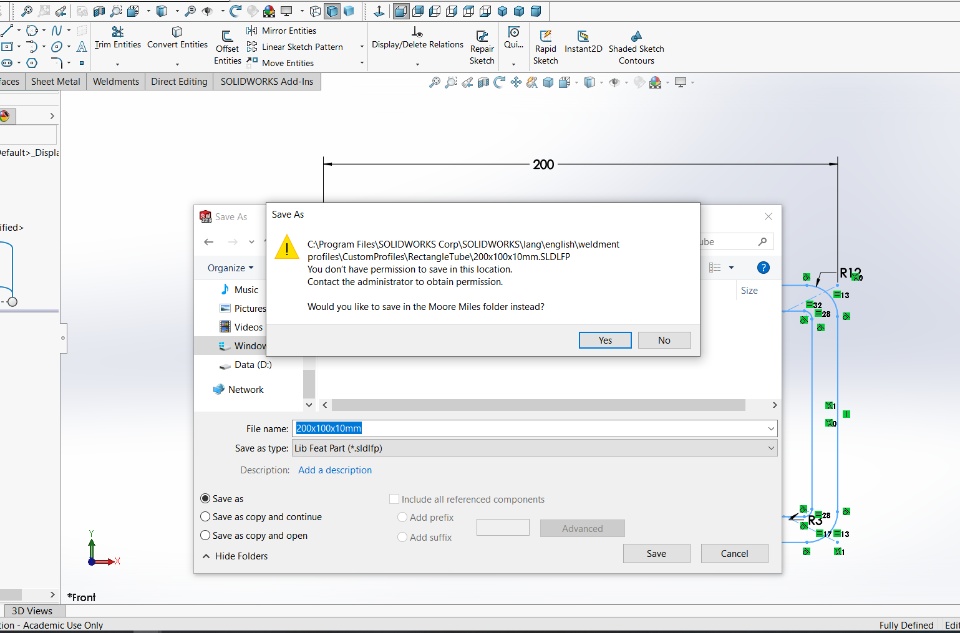This screenshot has width=960, height=633.
Task: Click the Save button in Save As dialog
Action: tap(656, 553)
